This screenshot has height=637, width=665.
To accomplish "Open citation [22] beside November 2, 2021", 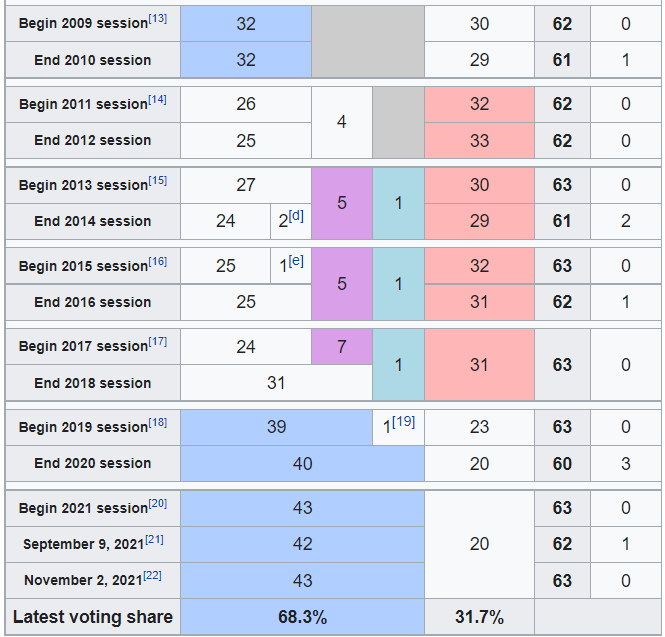I will point(153,576).
